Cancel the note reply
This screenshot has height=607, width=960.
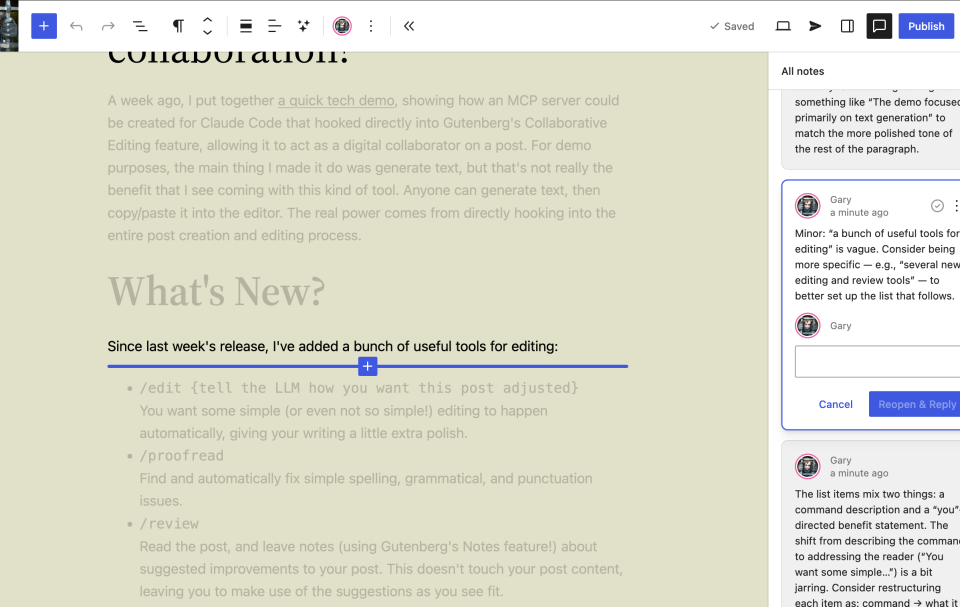coord(835,404)
